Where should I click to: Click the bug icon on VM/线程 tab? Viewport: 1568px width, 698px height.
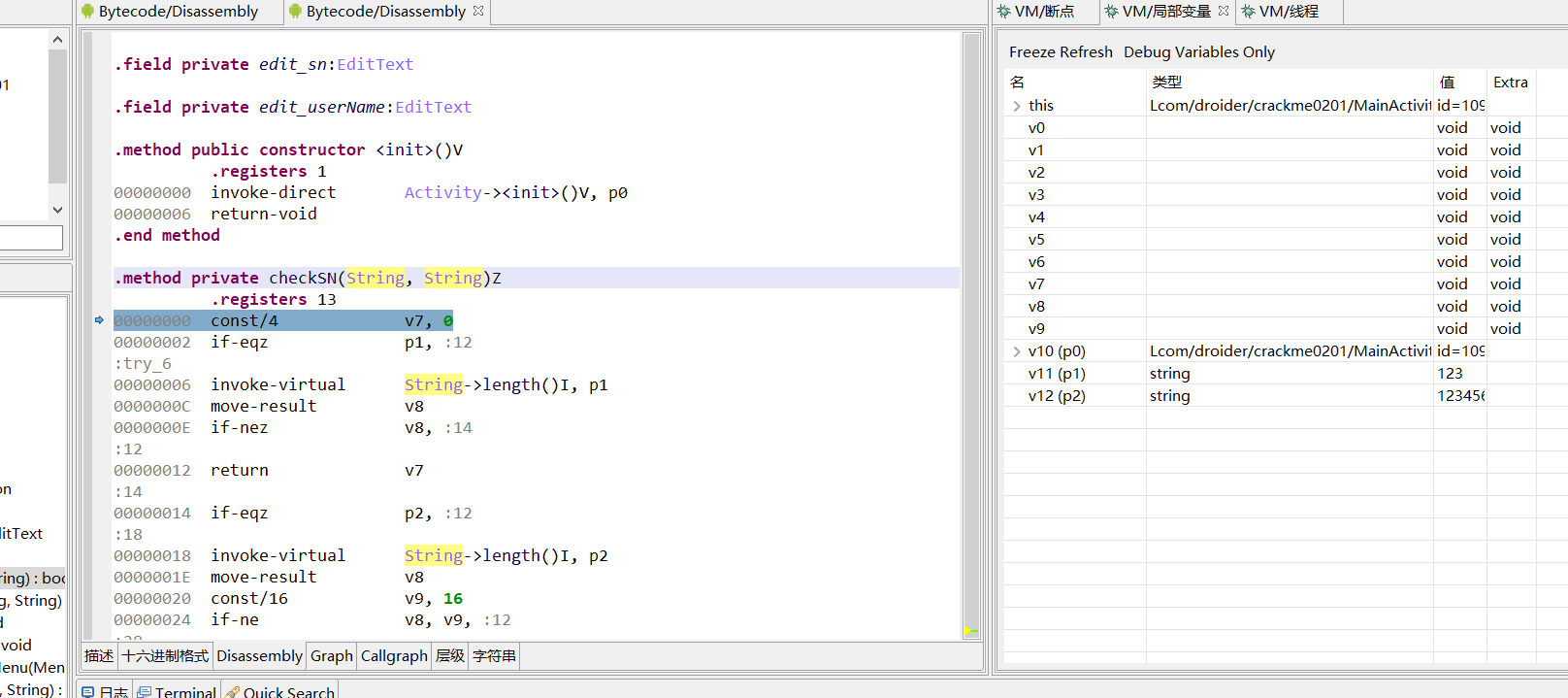[1249, 12]
